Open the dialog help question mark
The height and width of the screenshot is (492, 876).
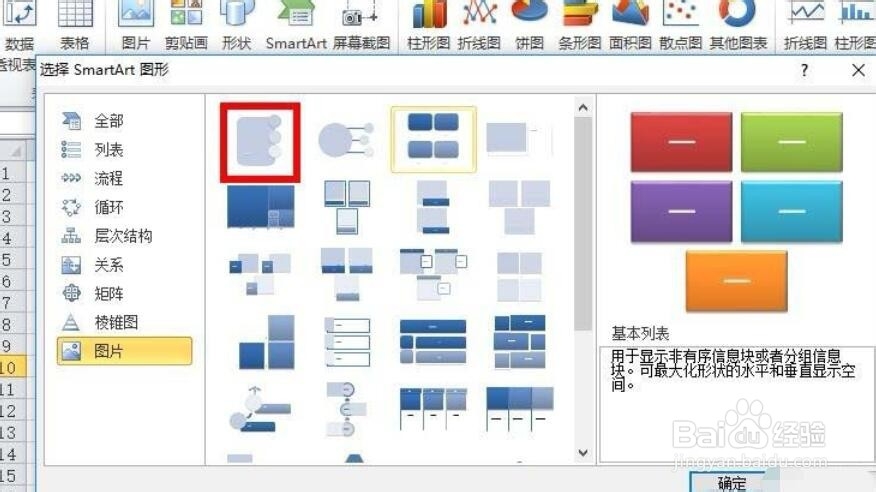(x=804, y=70)
